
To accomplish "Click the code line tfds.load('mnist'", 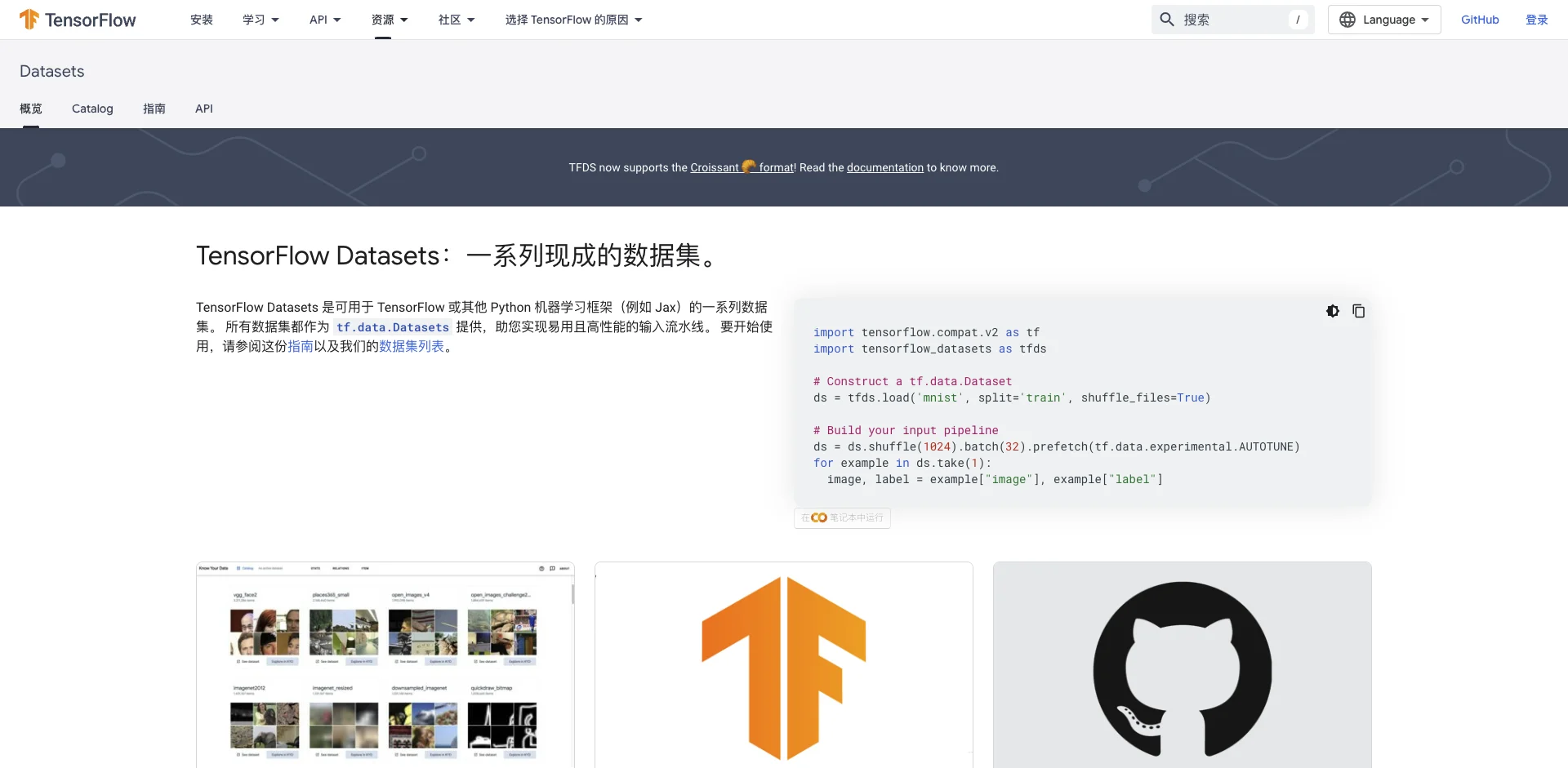I will (x=1012, y=397).
